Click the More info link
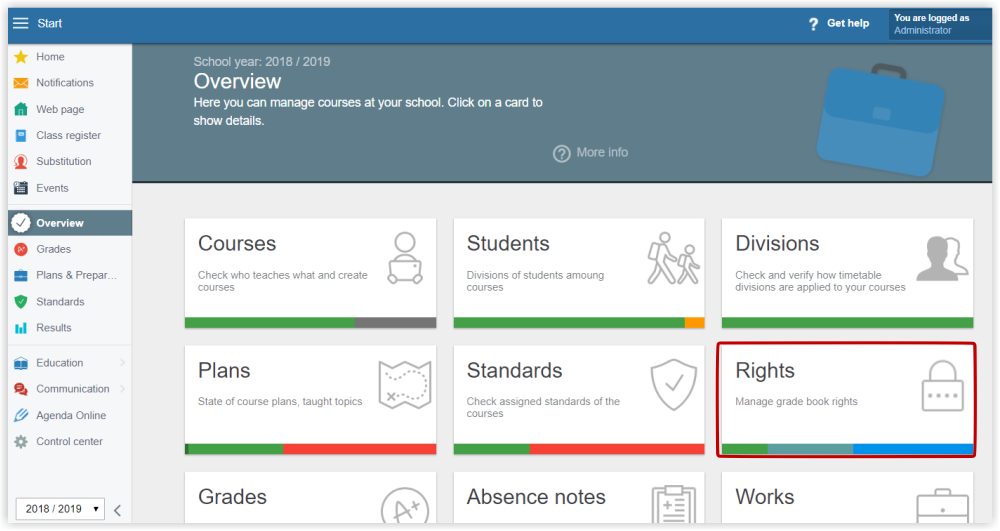This screenshot has height=531, width=1000. coord(602,153)
